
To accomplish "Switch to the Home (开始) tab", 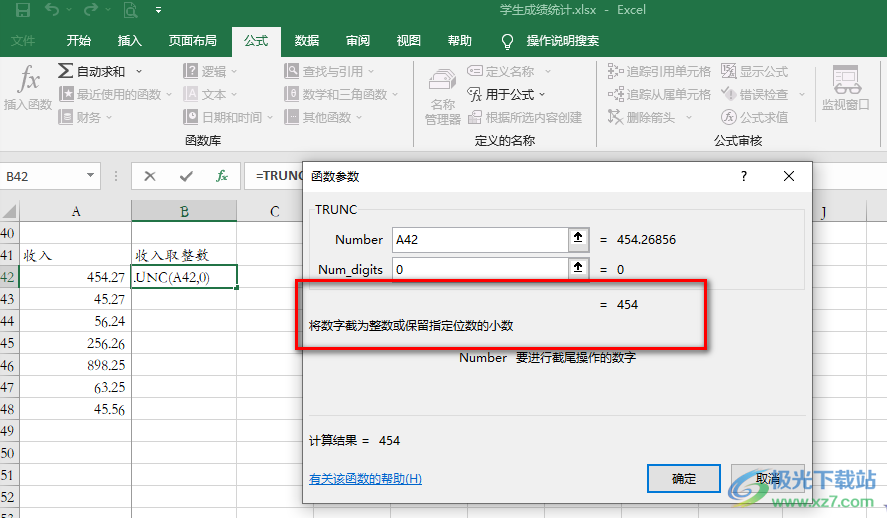I will point(79,41).
